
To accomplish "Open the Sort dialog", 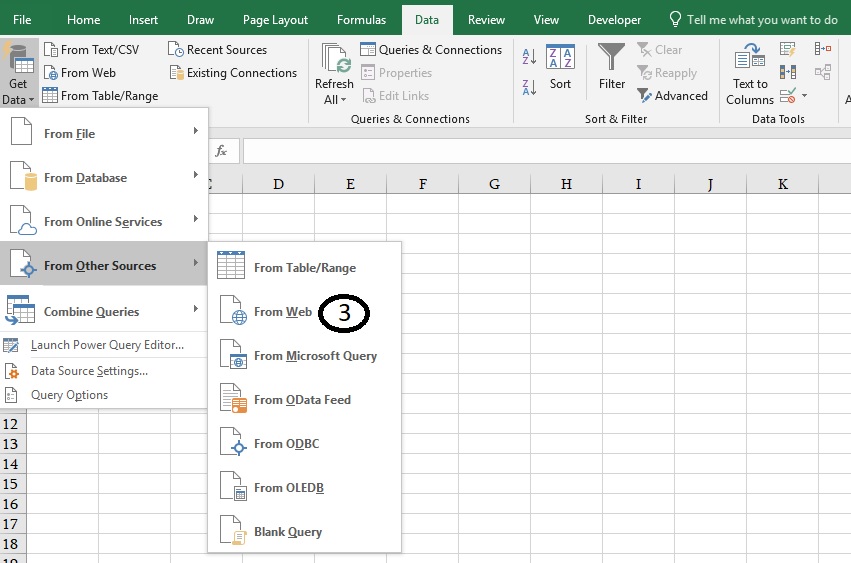I will 560,67.
